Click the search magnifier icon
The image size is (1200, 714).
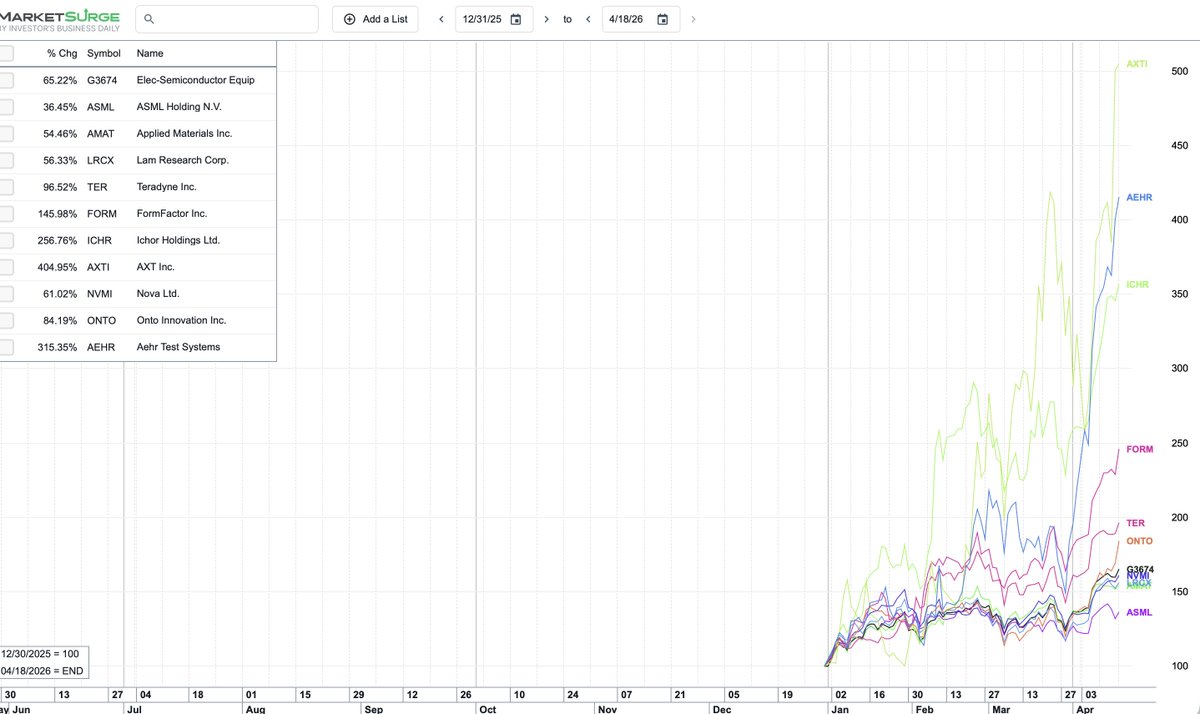pos(150,19)
